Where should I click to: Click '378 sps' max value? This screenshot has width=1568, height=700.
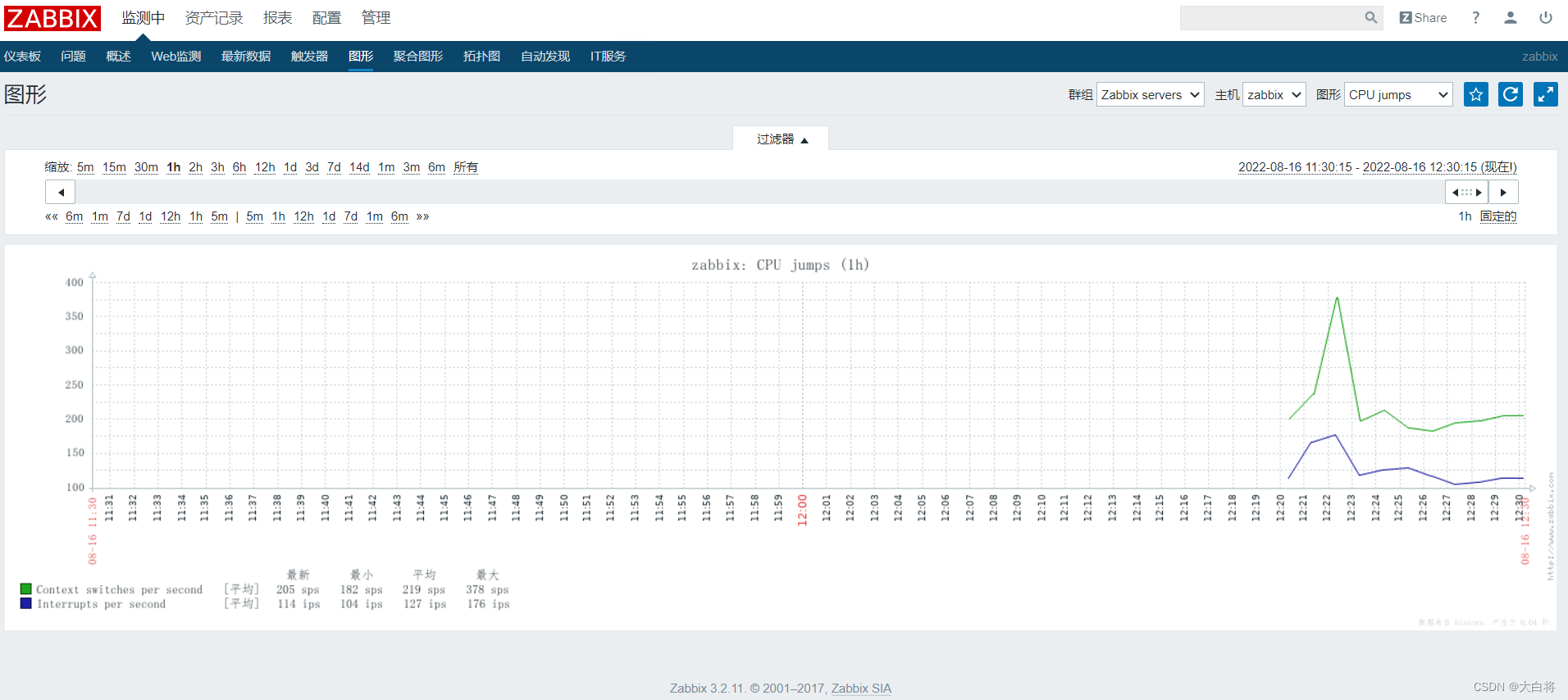click(x=487, y=589)
